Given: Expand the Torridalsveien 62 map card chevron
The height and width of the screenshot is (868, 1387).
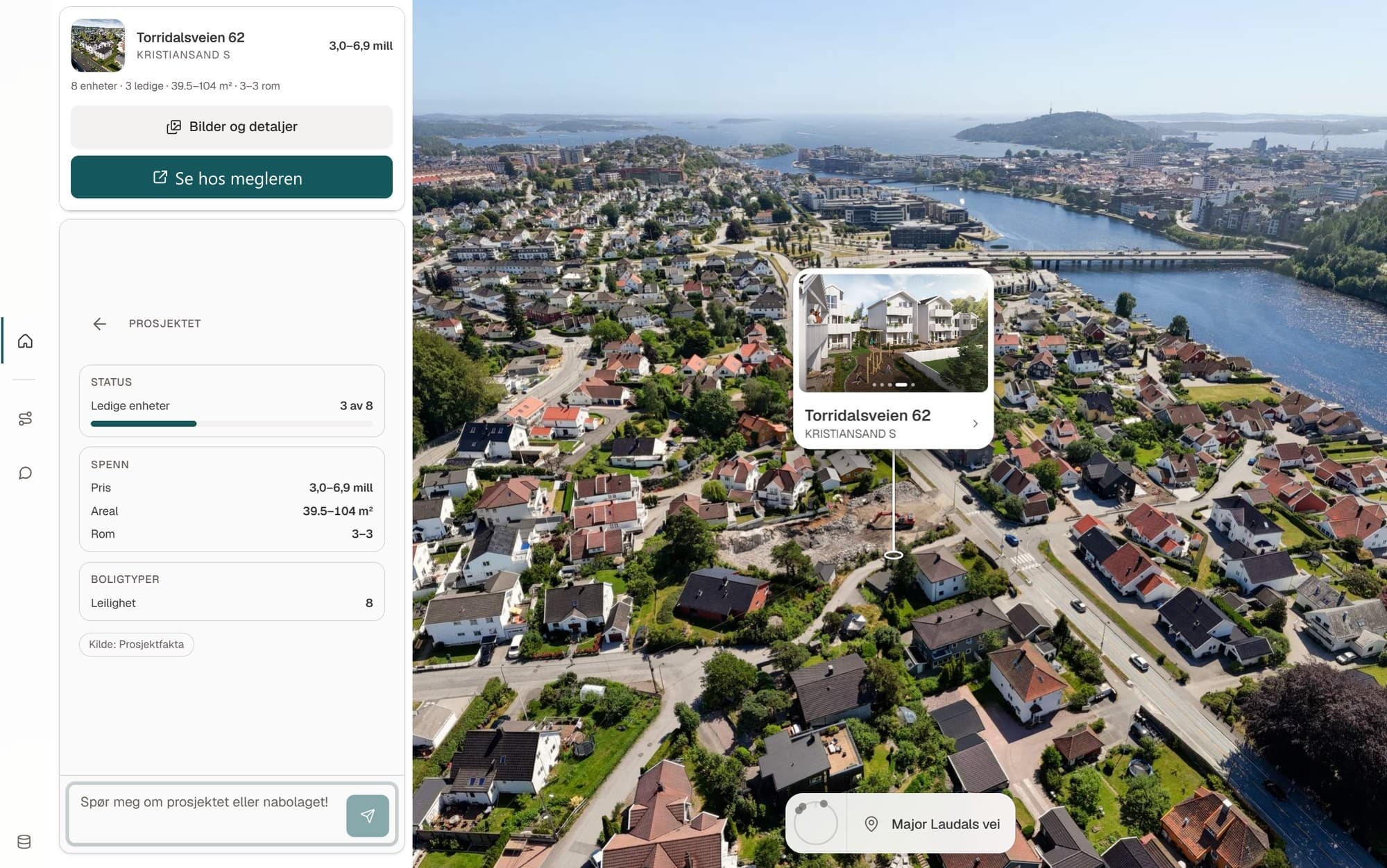Looking at the screenshot, I should click(975, 423).
